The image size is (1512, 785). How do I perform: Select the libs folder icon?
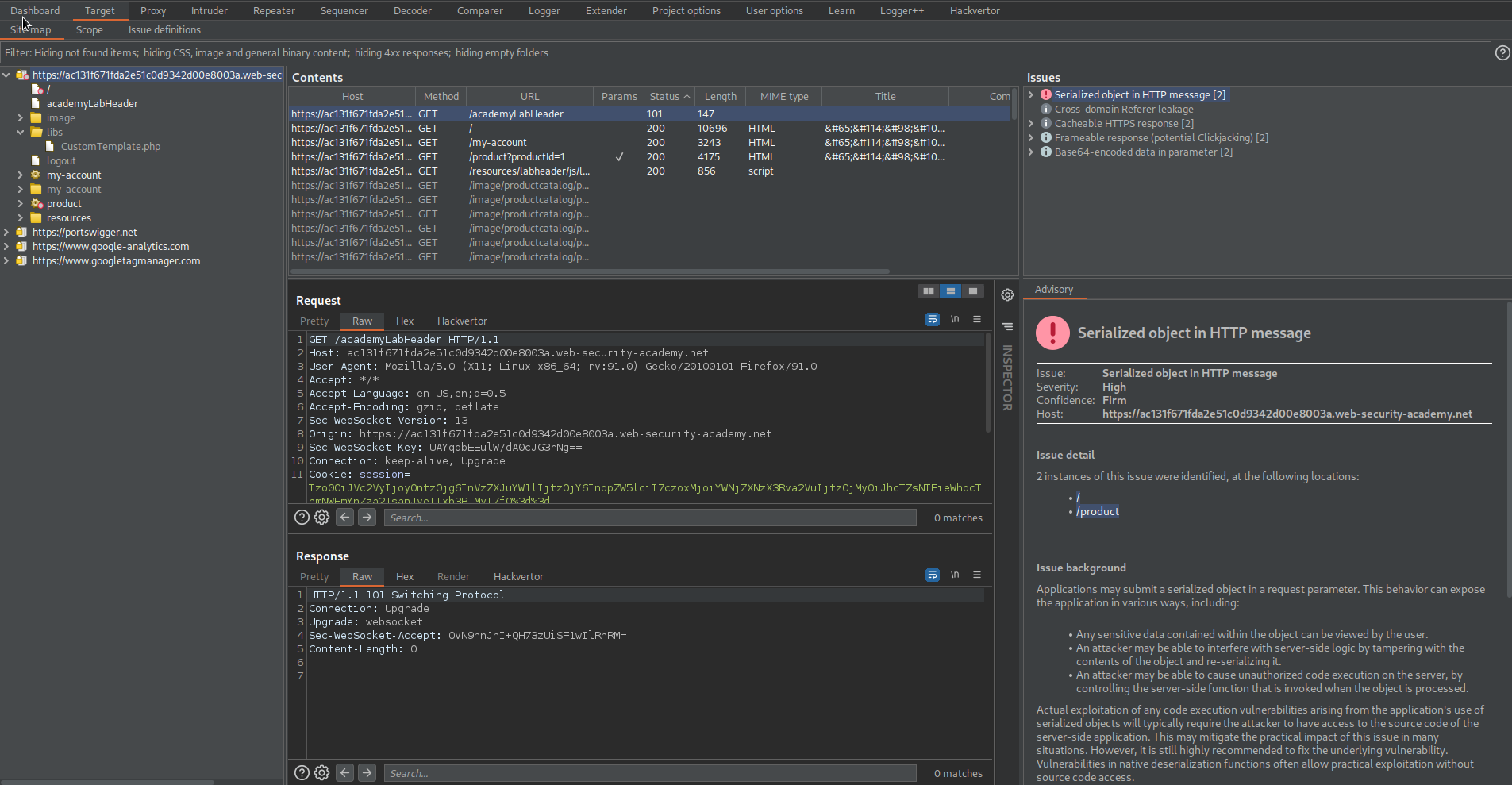click(x=36, y=132)
